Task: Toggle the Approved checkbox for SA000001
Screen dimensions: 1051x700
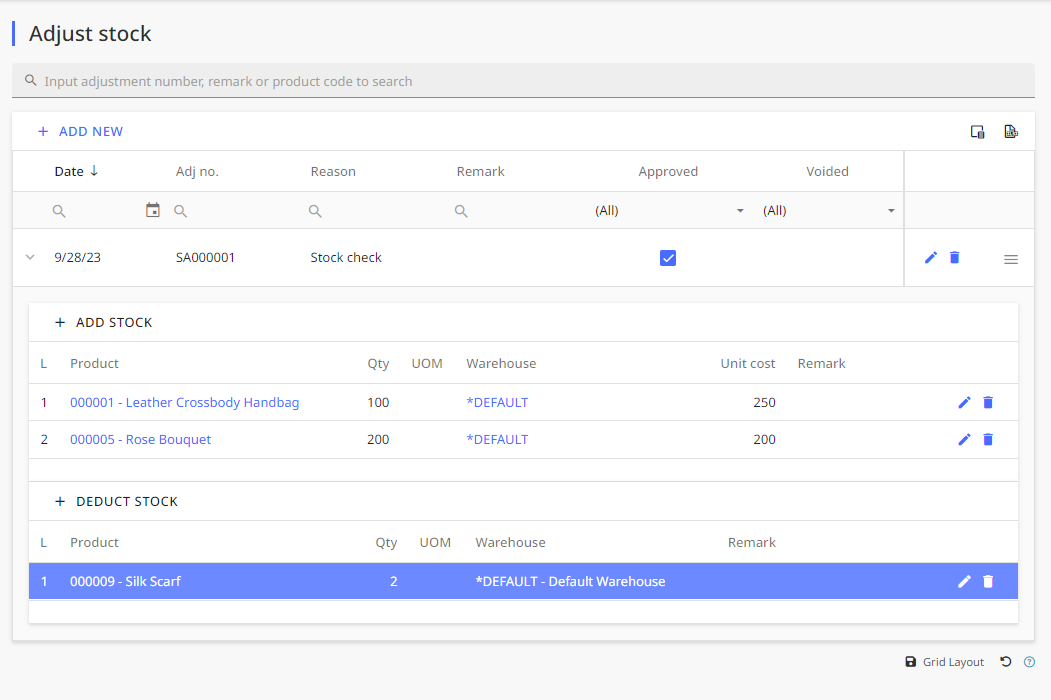Action: (x=668, y=258)
